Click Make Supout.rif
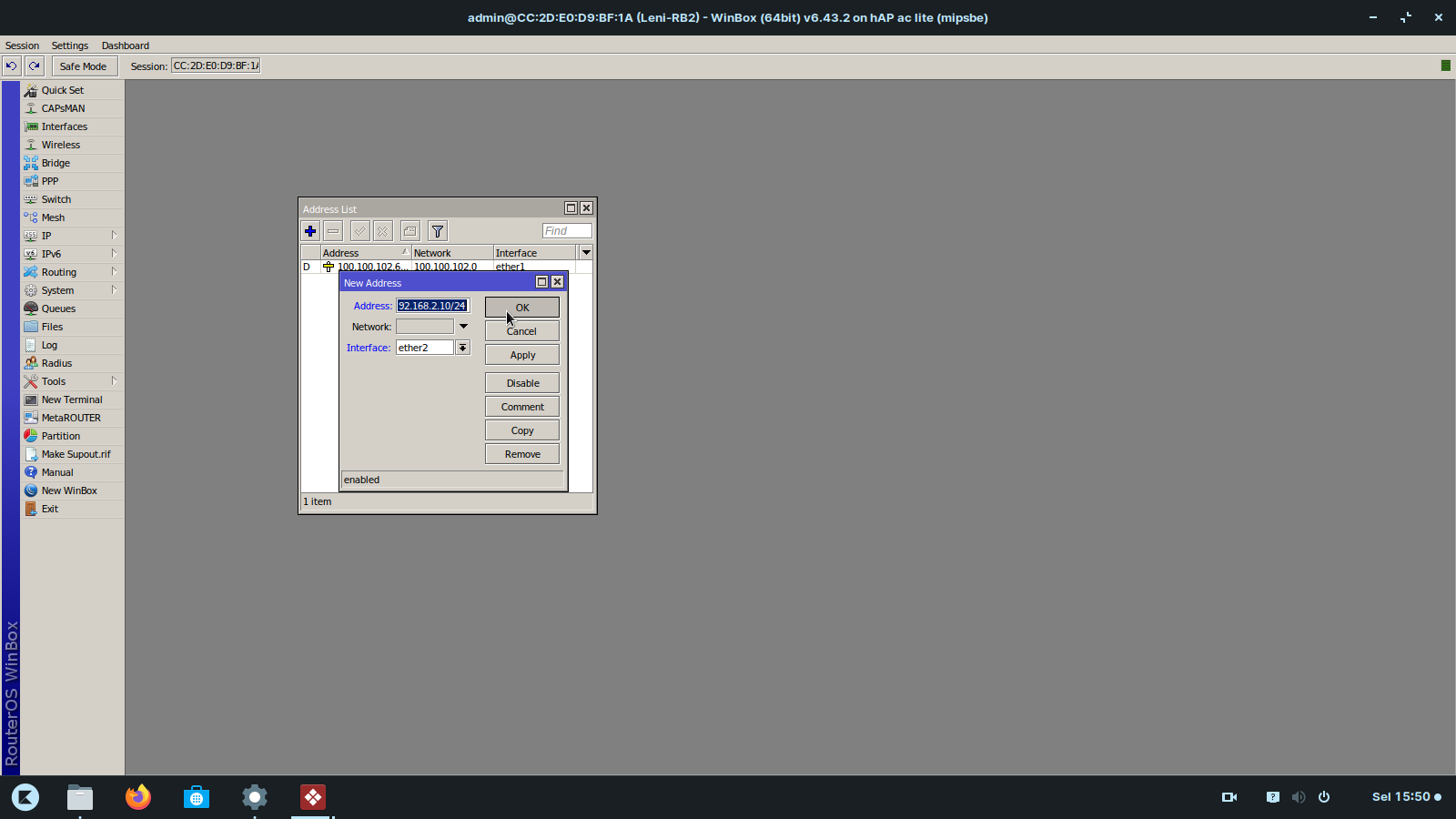The height and width of the screenshot is (819, 1456). pyautogui.click(x=73, y=454)
